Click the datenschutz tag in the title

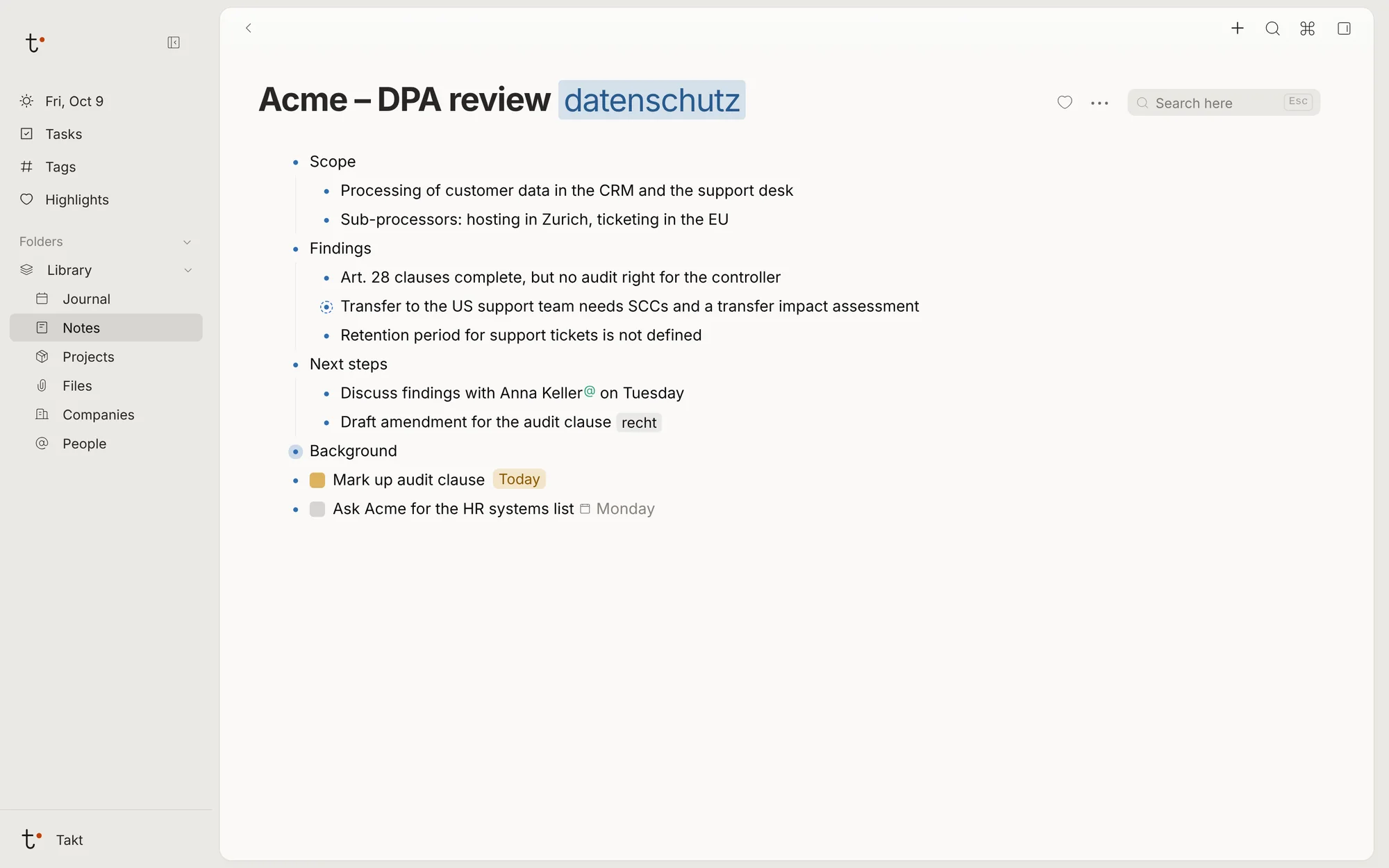651,100
